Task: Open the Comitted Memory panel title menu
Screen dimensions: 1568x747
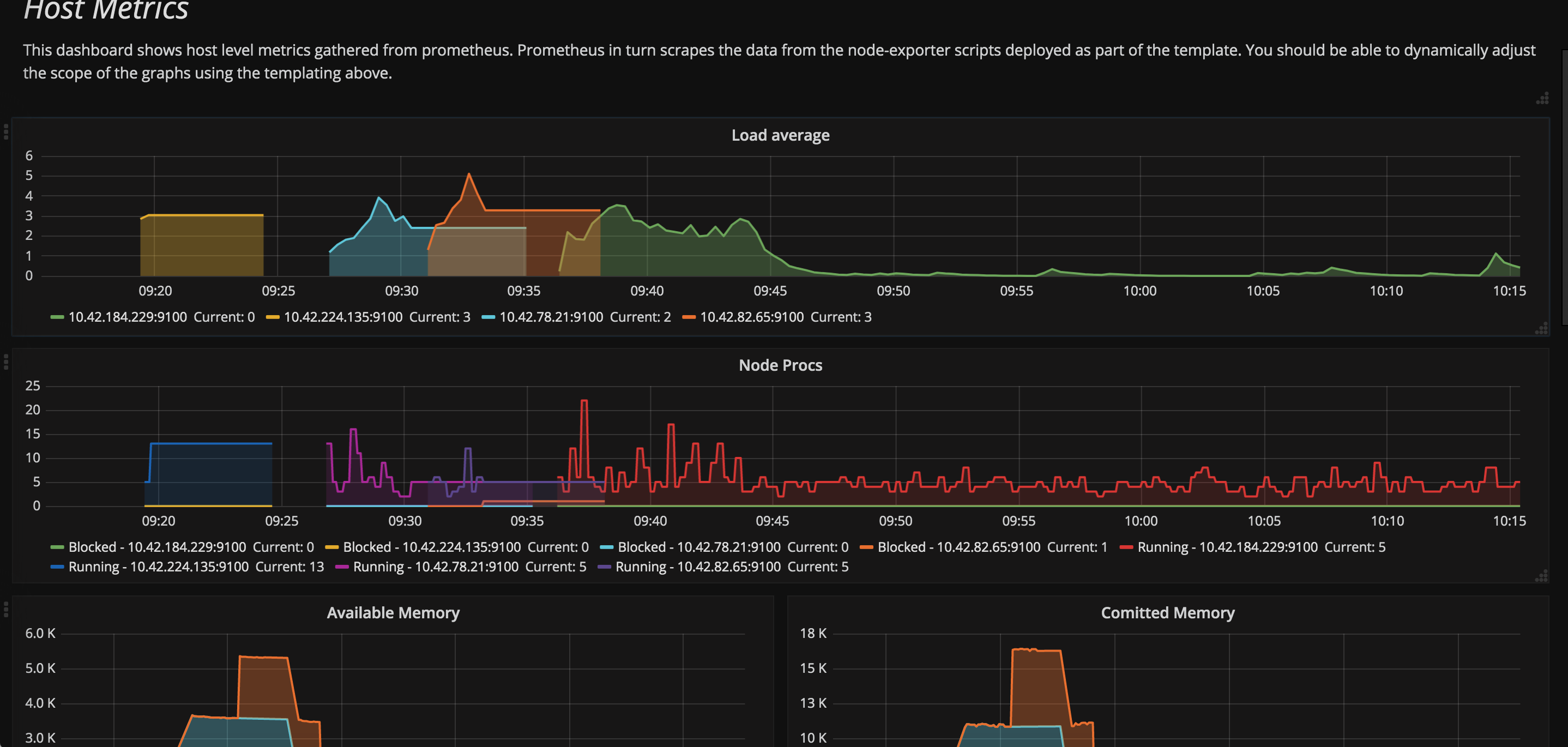Action: 1167,613
